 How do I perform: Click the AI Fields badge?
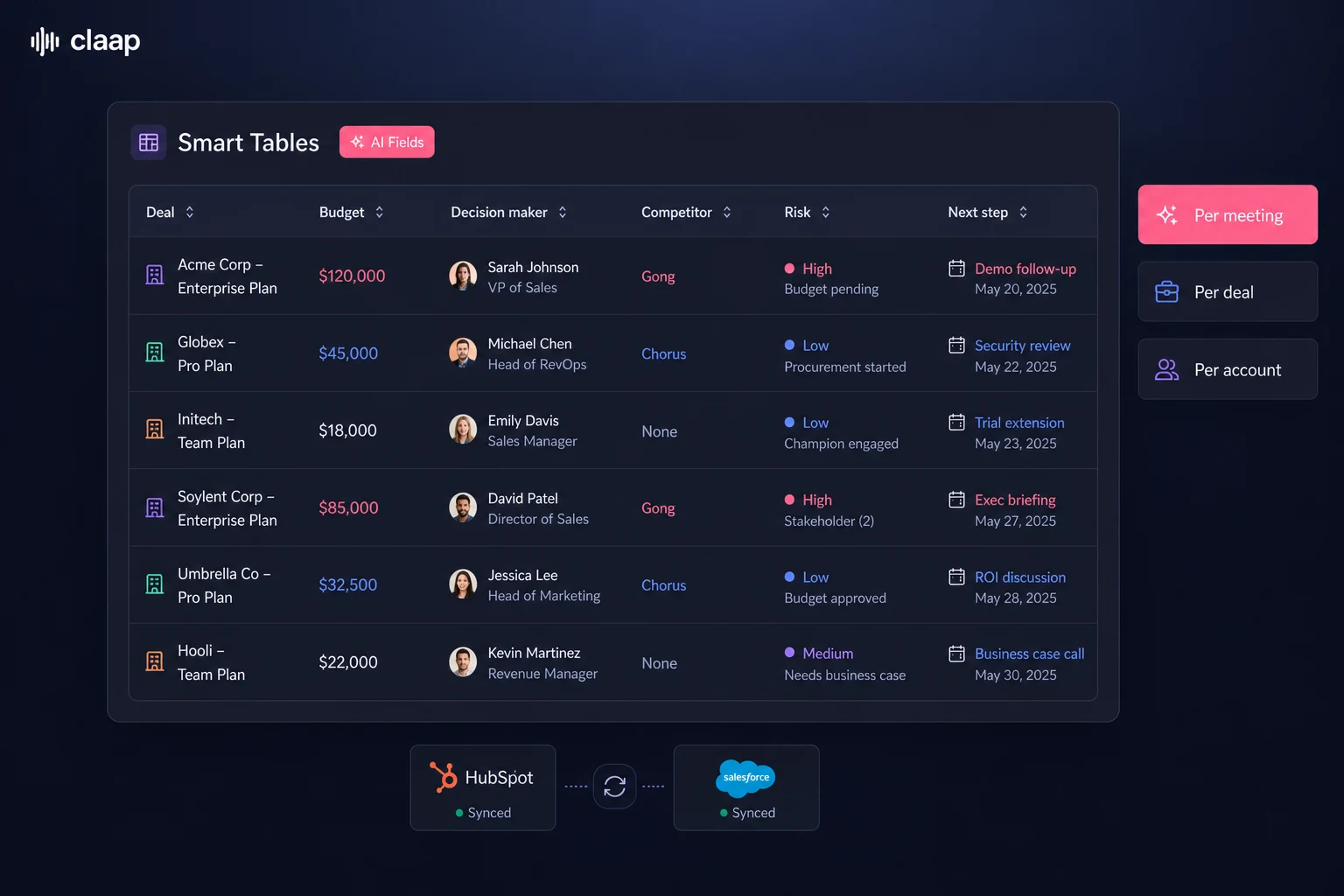pyautogui.click(x=387, y=142)
